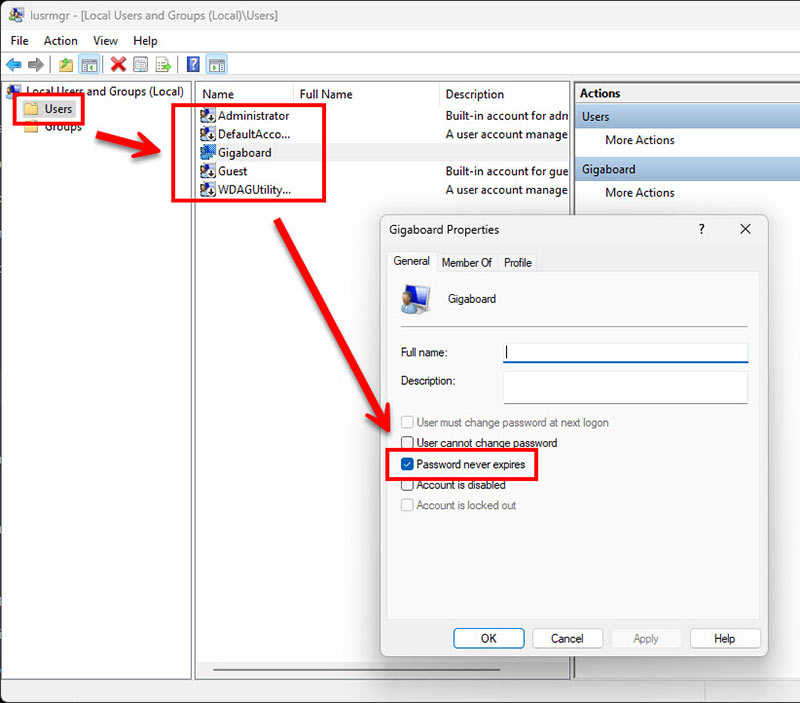
Task: Toggle the Show/Hide Action Pane icon
Action: coord(217,65)
